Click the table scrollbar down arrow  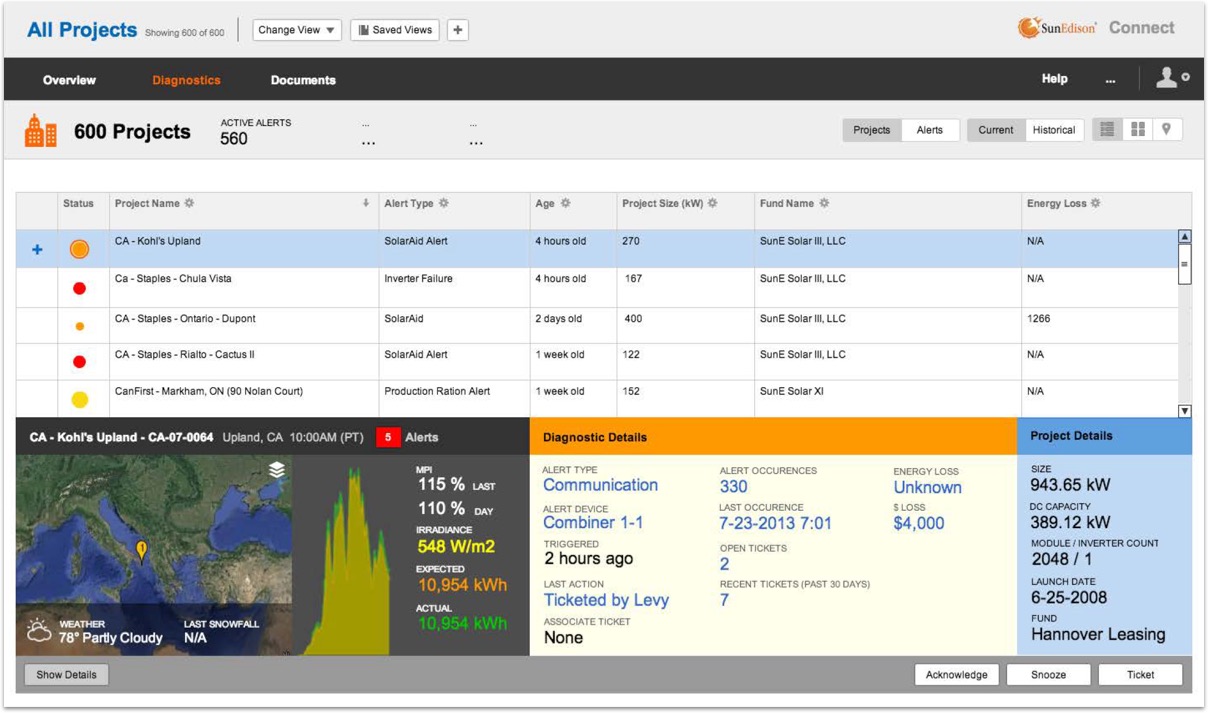(1184, 411)
